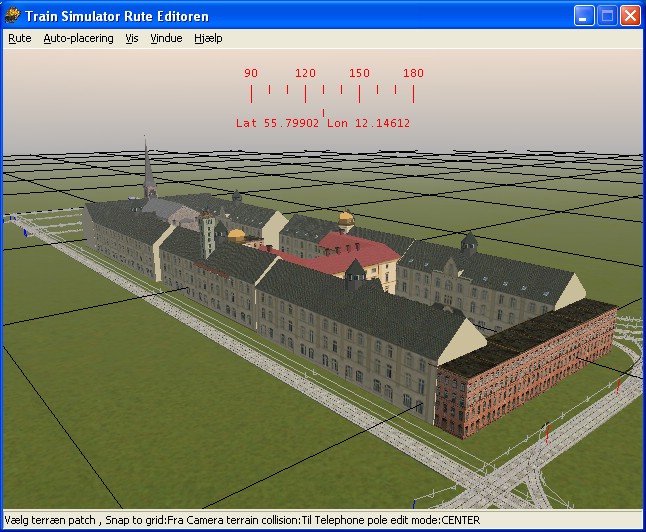Viewport: 646px width, 532px height.
Task: Close the Train Simulator Rute Editoren window
Action: pyautogui.click(x=630, y=16)
